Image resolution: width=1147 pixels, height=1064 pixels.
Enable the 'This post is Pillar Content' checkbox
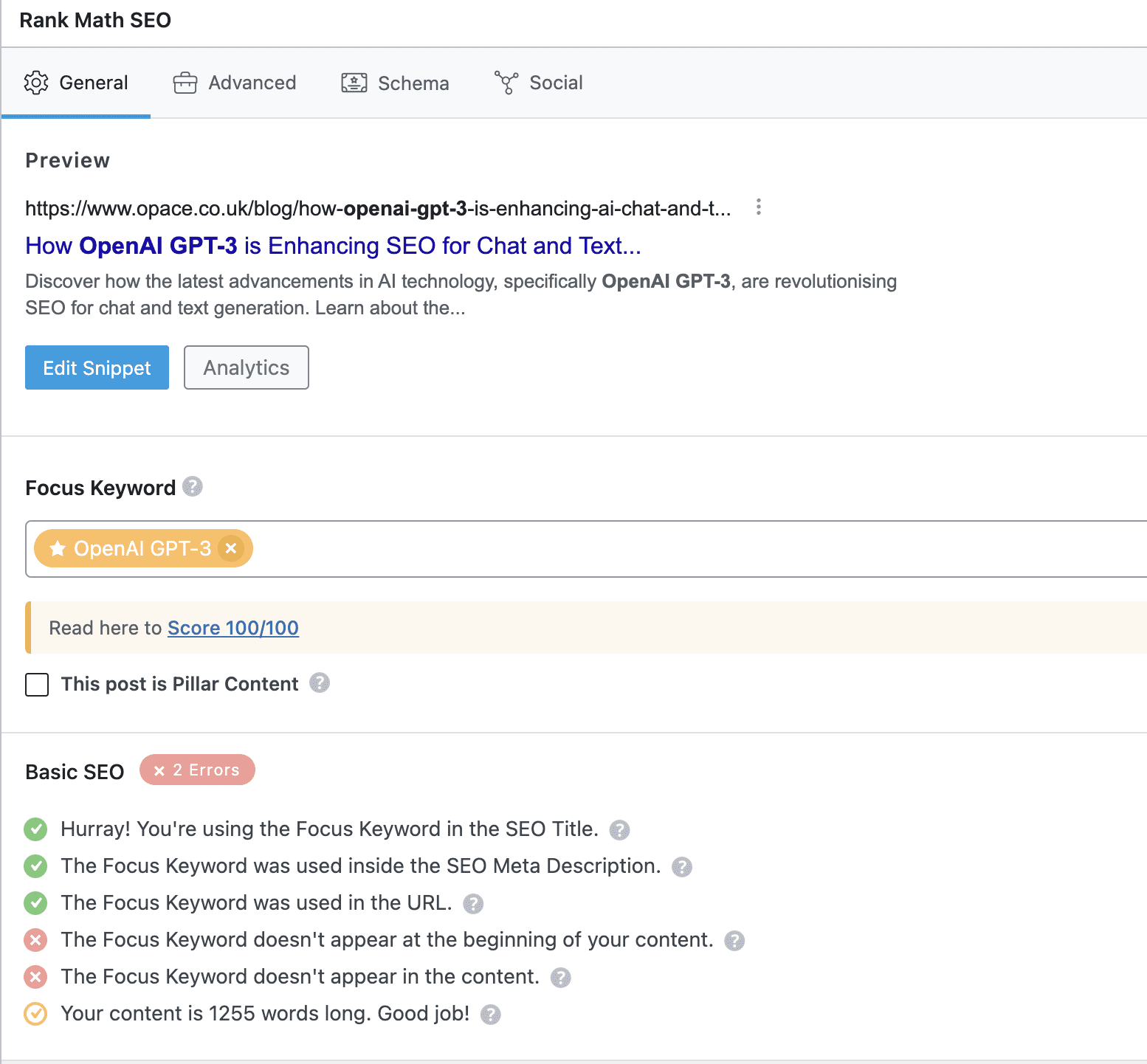37,685
